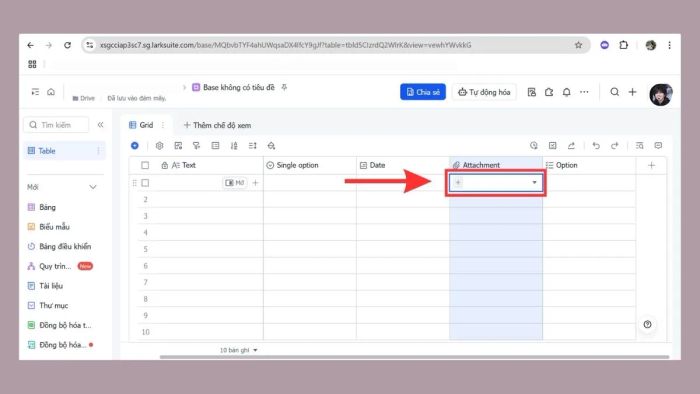Select Single option column header
Image resolution: width=700 pixels, height=394 pixels.
(310, 165)
